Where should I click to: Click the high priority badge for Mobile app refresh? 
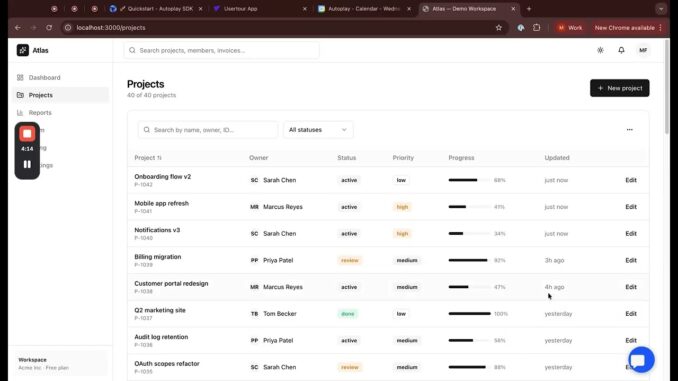pyautogui.click(x=402, y=207)
